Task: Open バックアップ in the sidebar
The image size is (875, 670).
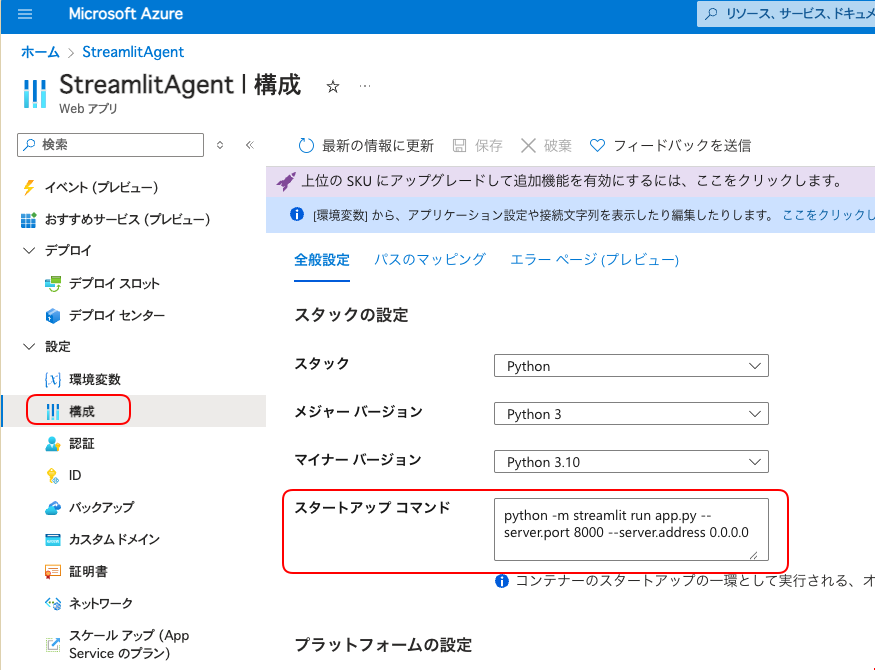Action: pos(102,507)
